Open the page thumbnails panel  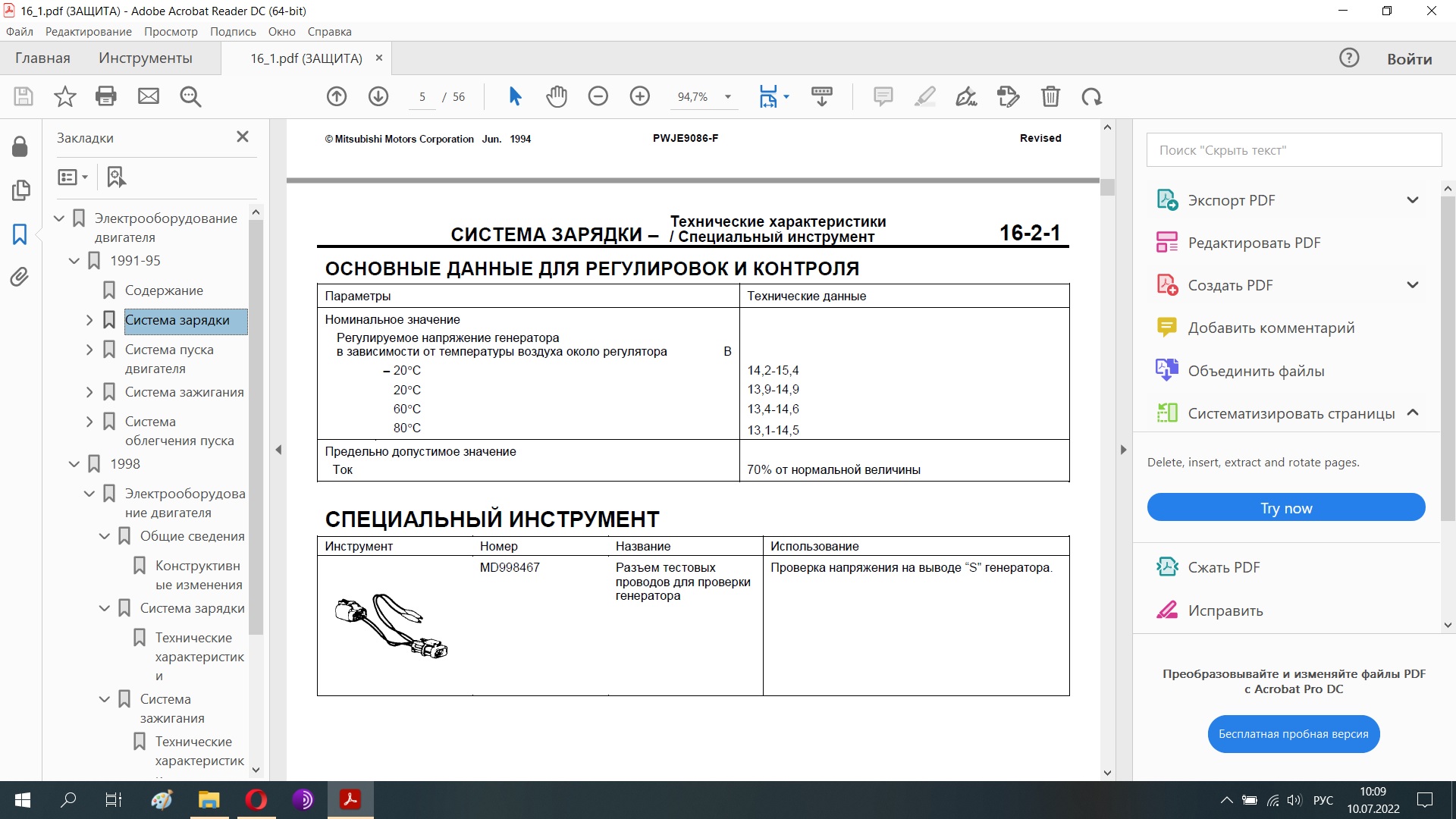coord(20,190)
